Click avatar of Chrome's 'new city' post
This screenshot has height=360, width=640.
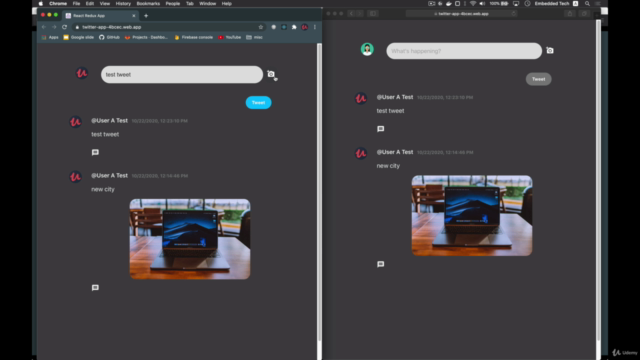[x=76, y=177]
